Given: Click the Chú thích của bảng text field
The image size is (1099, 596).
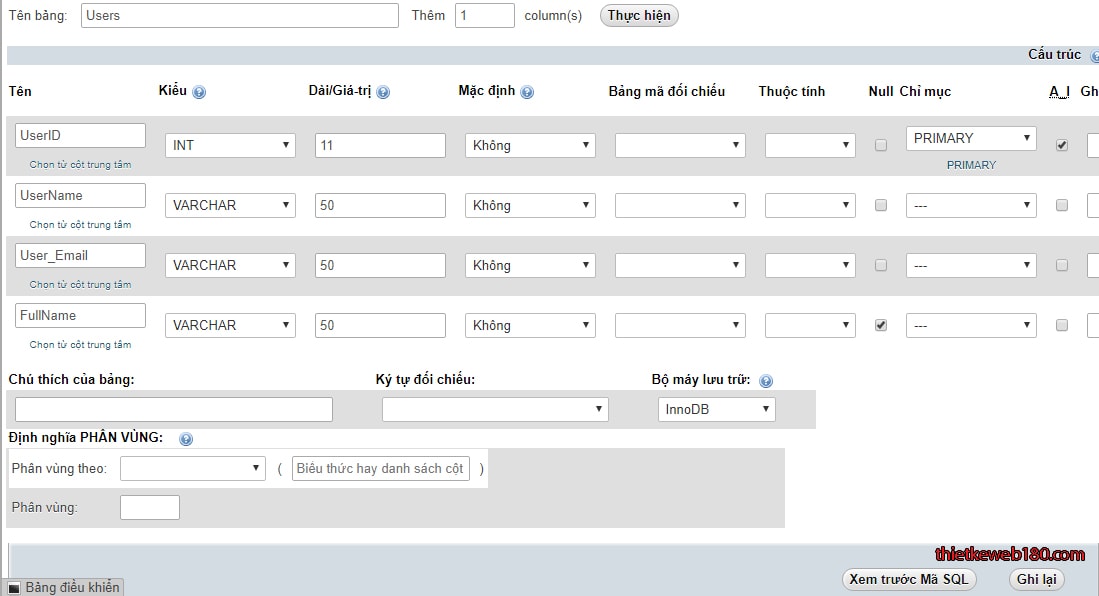Looking at the screenshot, I should point(174,409).
